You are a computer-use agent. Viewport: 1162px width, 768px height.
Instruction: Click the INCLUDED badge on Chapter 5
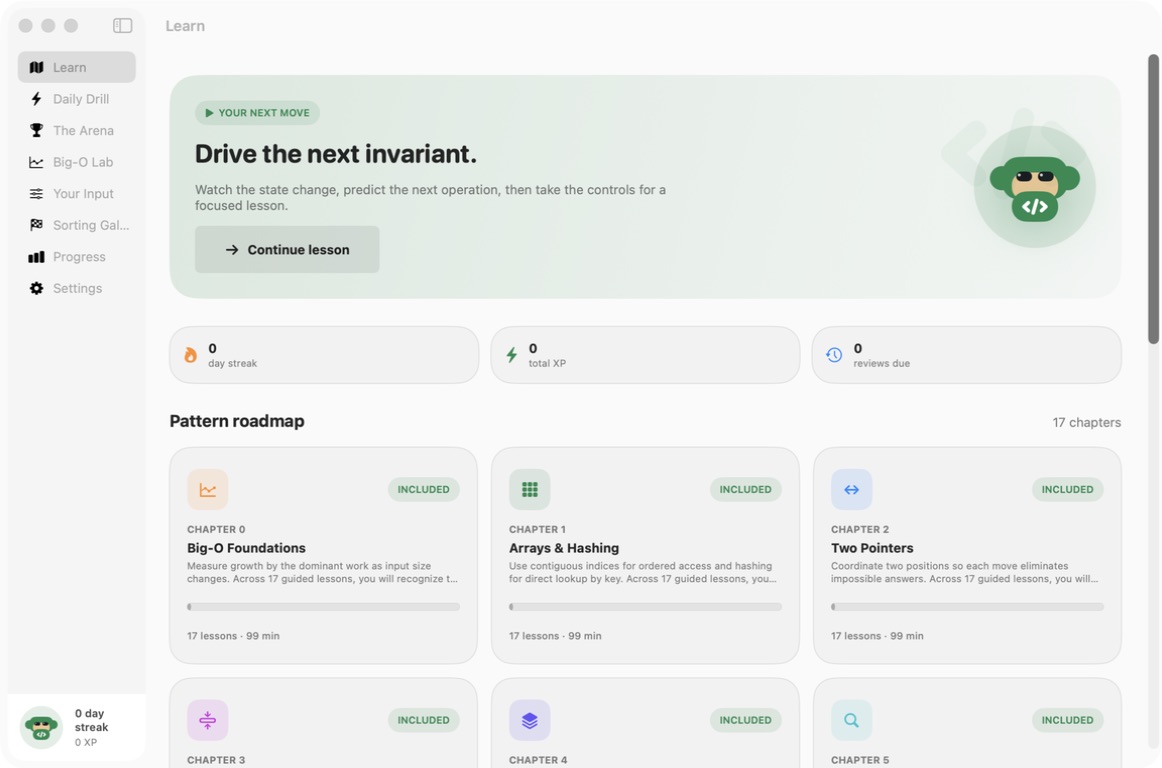tap(1067, 720)
